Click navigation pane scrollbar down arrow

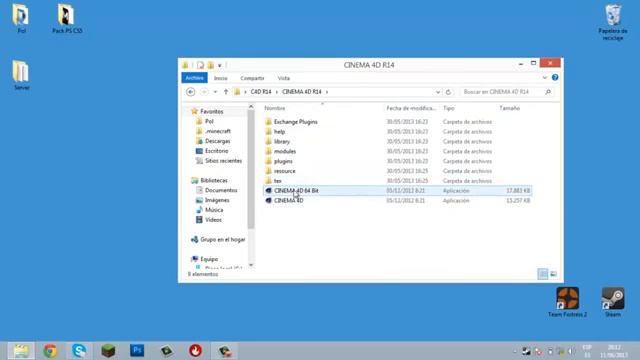251,265
